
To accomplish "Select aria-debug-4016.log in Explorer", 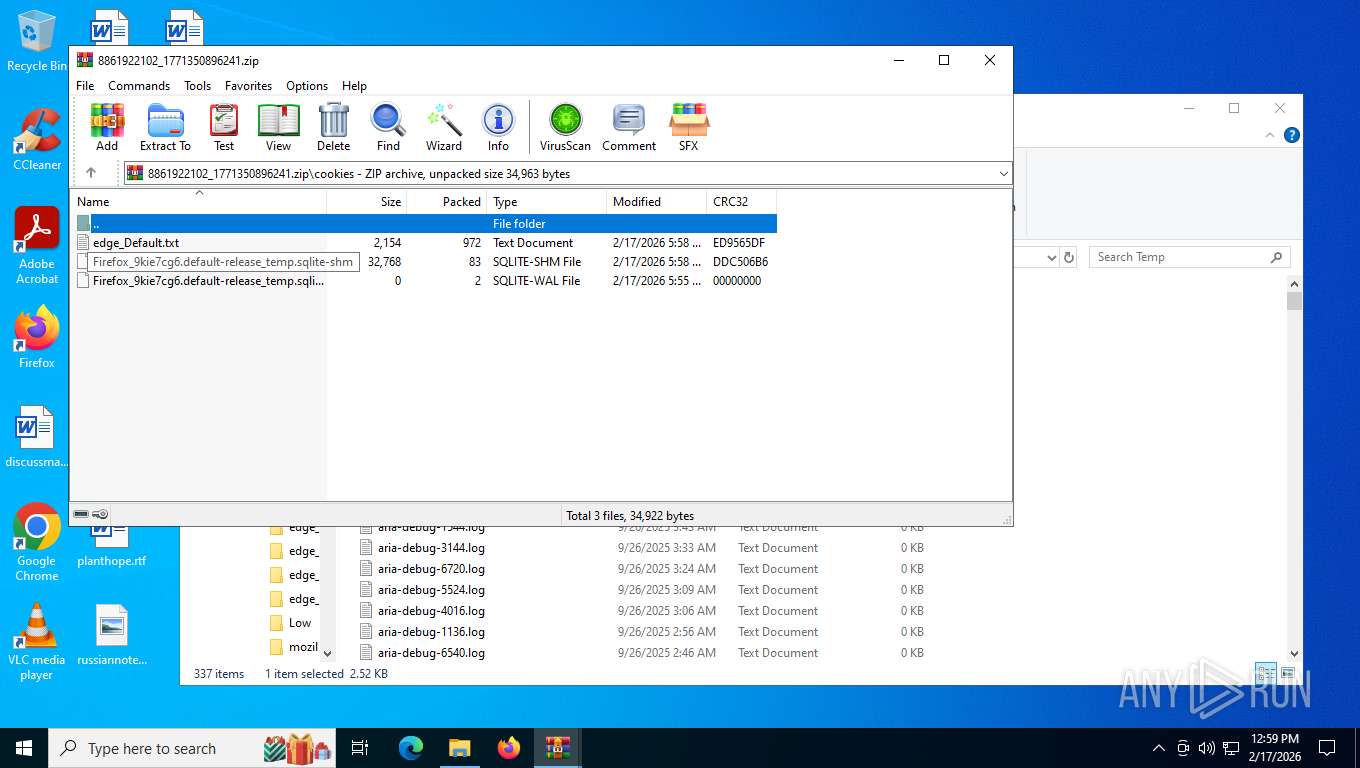I will (x=431, y=611).
